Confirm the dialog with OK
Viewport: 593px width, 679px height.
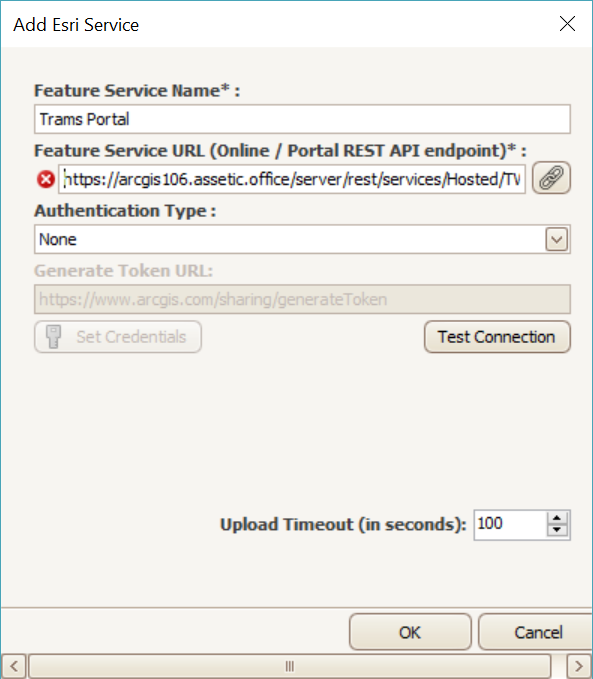pos(410,632)
